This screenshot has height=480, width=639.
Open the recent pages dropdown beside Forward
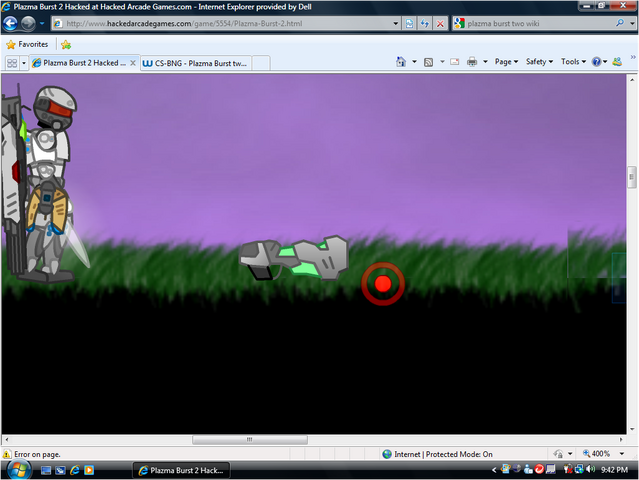point(42,23)
